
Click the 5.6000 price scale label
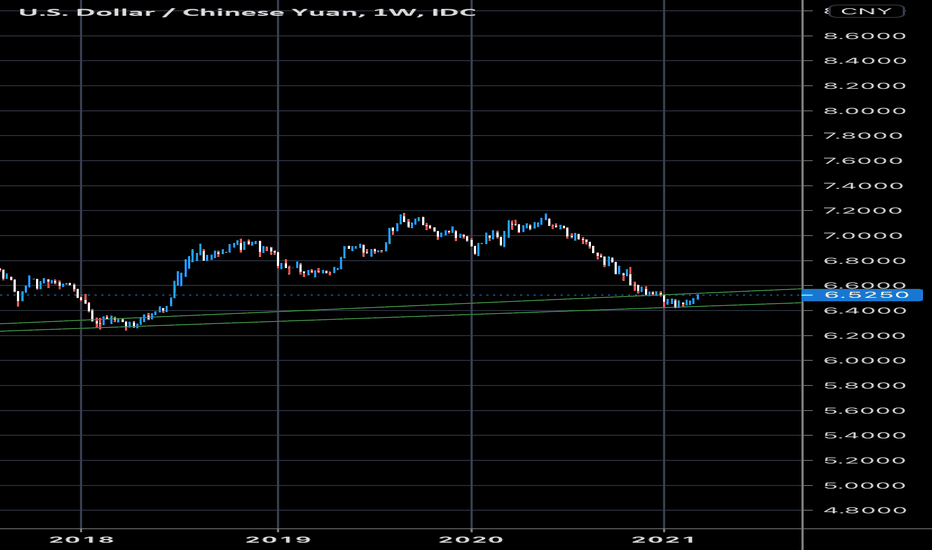tap(865, 410)
